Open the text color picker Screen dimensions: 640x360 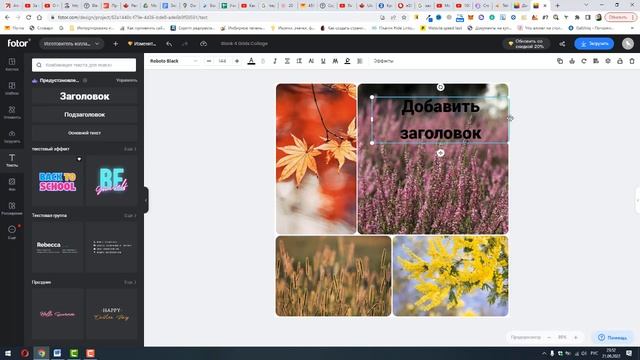[x=251, y=61]
